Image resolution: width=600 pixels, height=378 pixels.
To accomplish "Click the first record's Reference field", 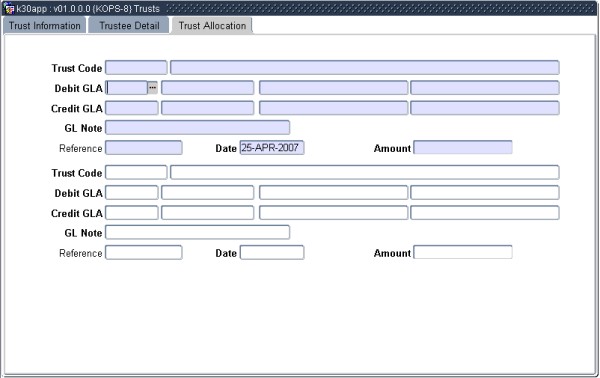I will coord(143,148).
